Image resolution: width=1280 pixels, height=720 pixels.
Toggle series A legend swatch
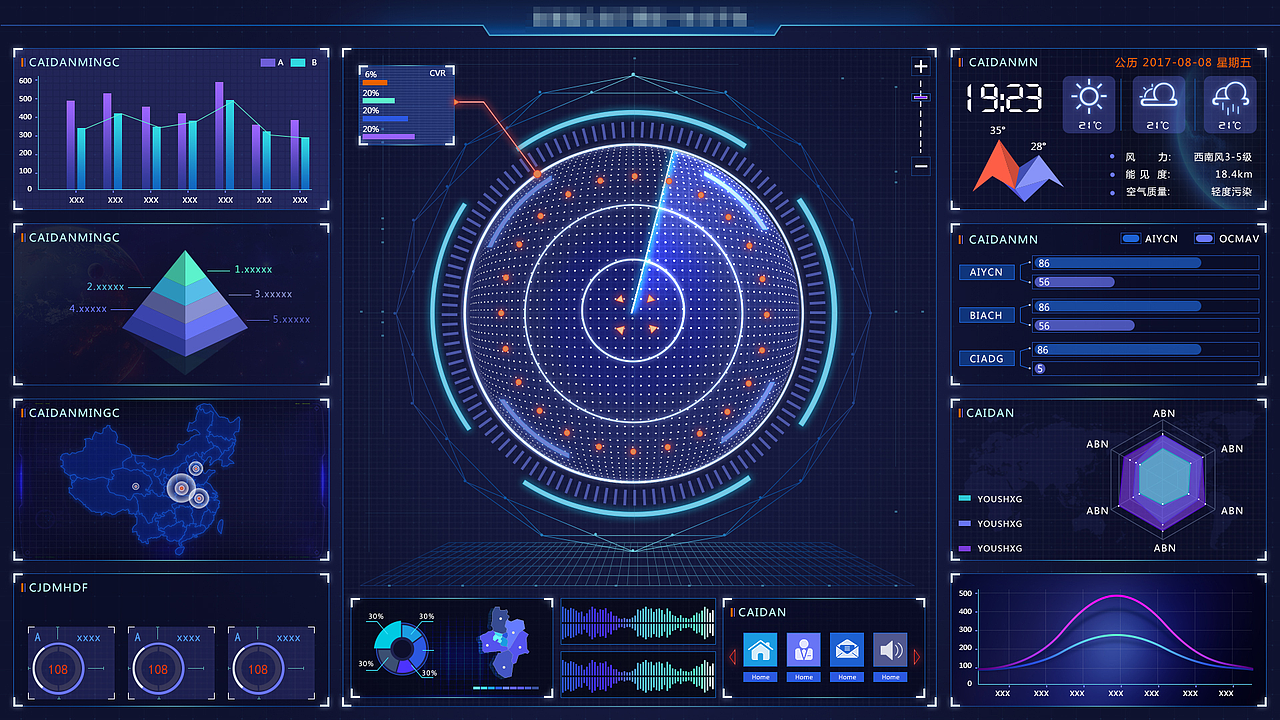pos(268,62)
